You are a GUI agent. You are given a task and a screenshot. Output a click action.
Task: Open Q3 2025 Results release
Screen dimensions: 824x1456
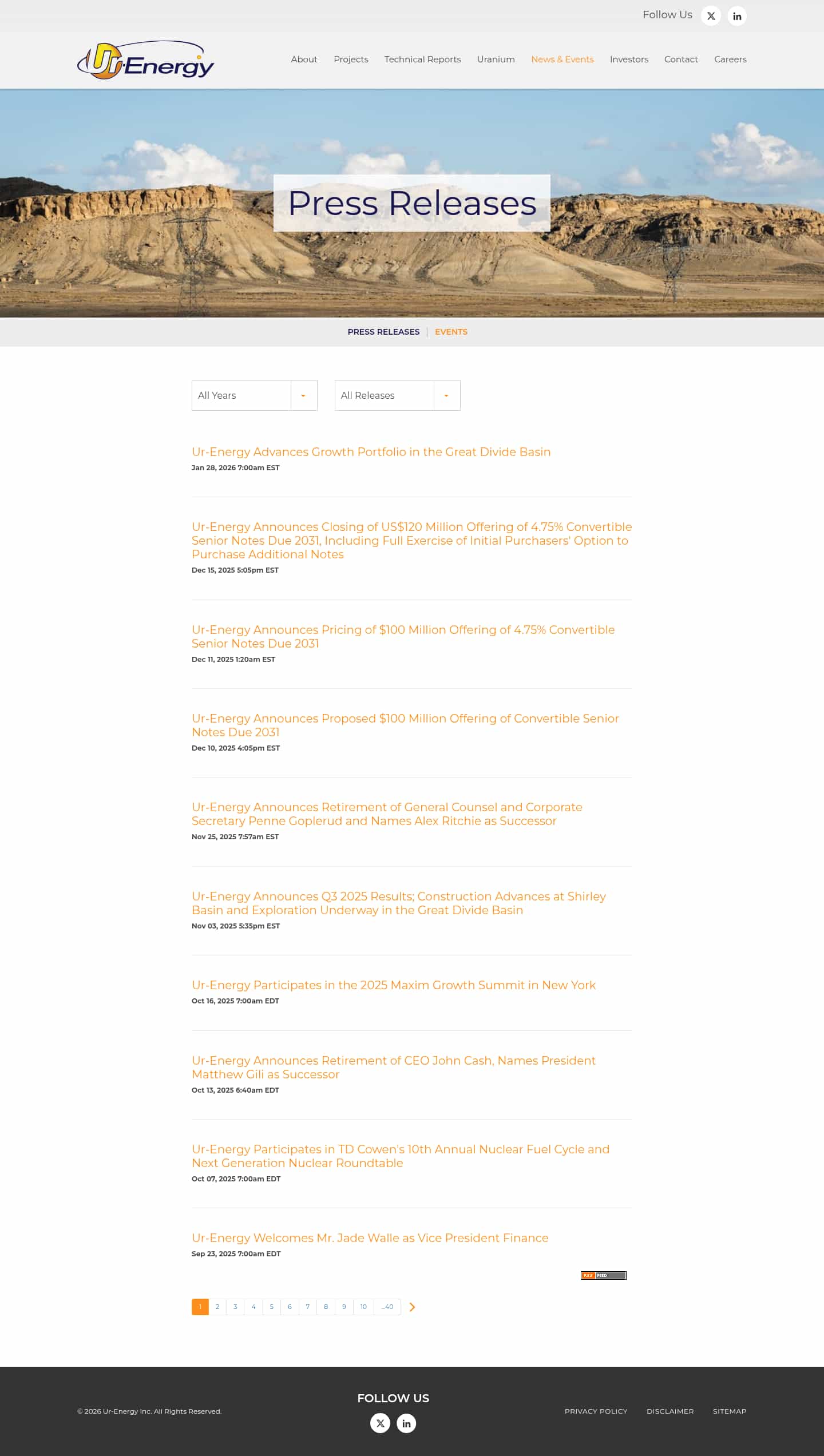(x=399, y=903)
